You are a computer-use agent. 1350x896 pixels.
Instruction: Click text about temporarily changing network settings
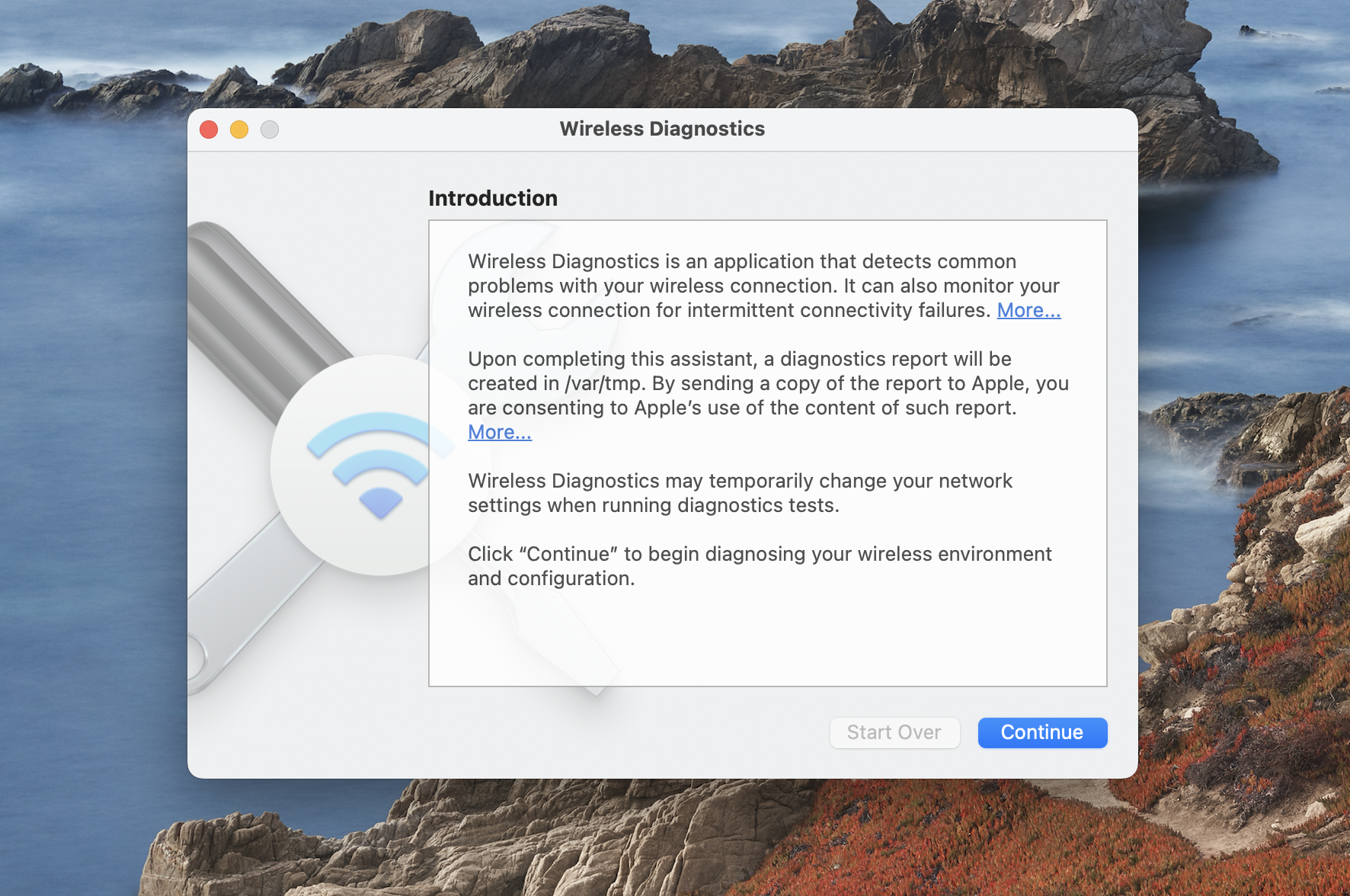(x=740, y=493)
